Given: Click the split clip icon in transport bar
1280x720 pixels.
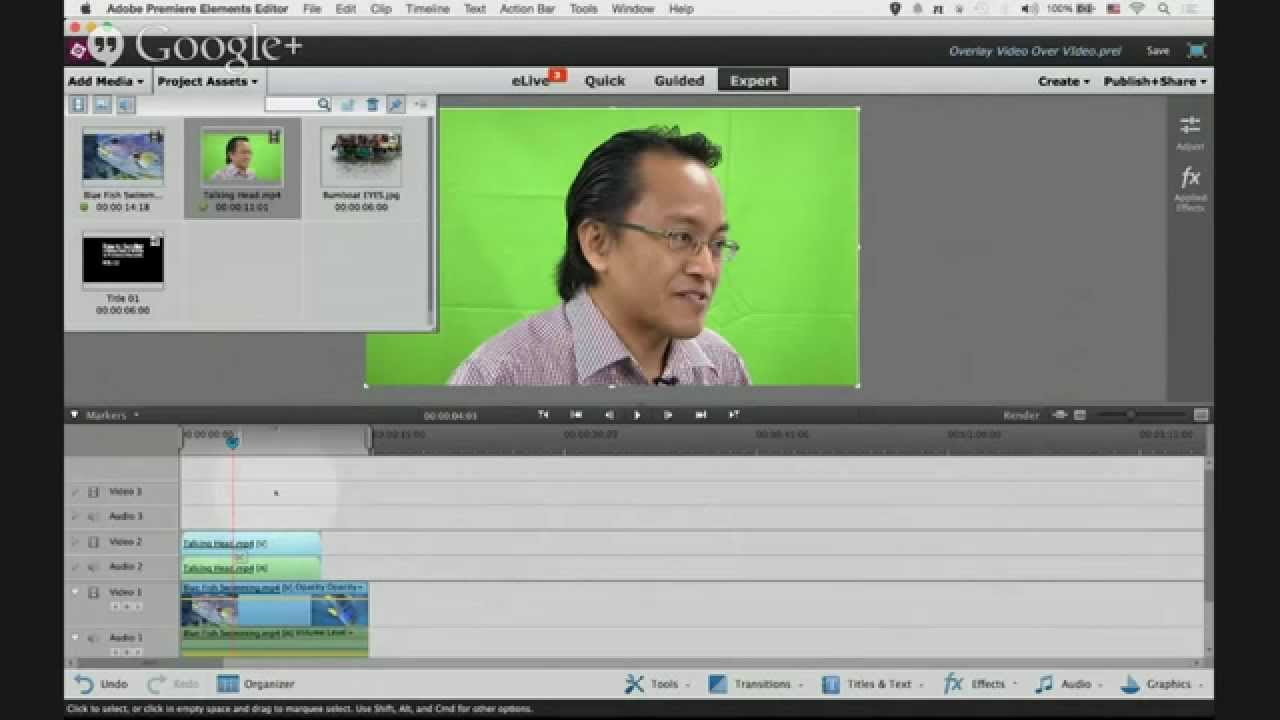Looking at the screenshot, I should (x=543, y=415).
